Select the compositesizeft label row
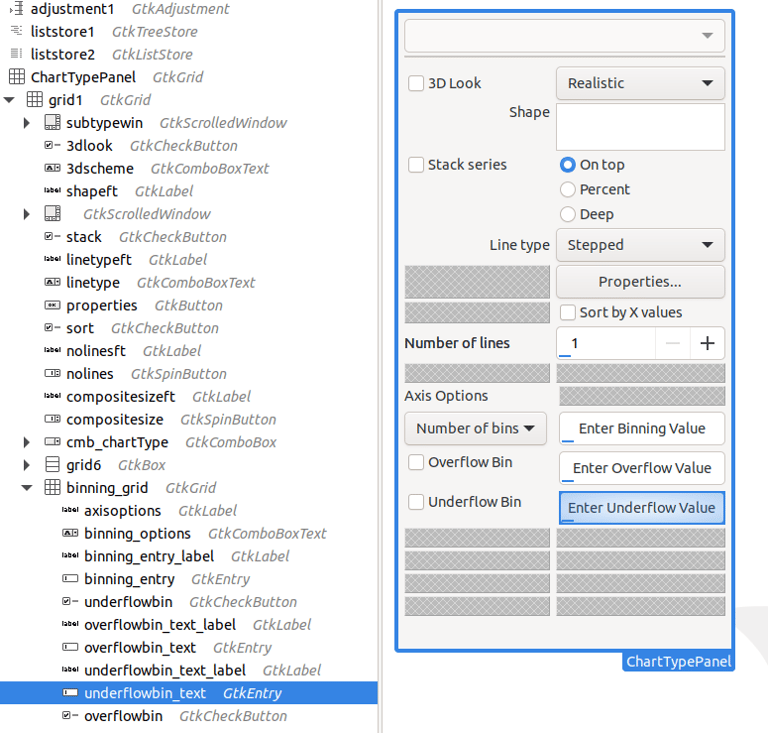 click(189, 397)
